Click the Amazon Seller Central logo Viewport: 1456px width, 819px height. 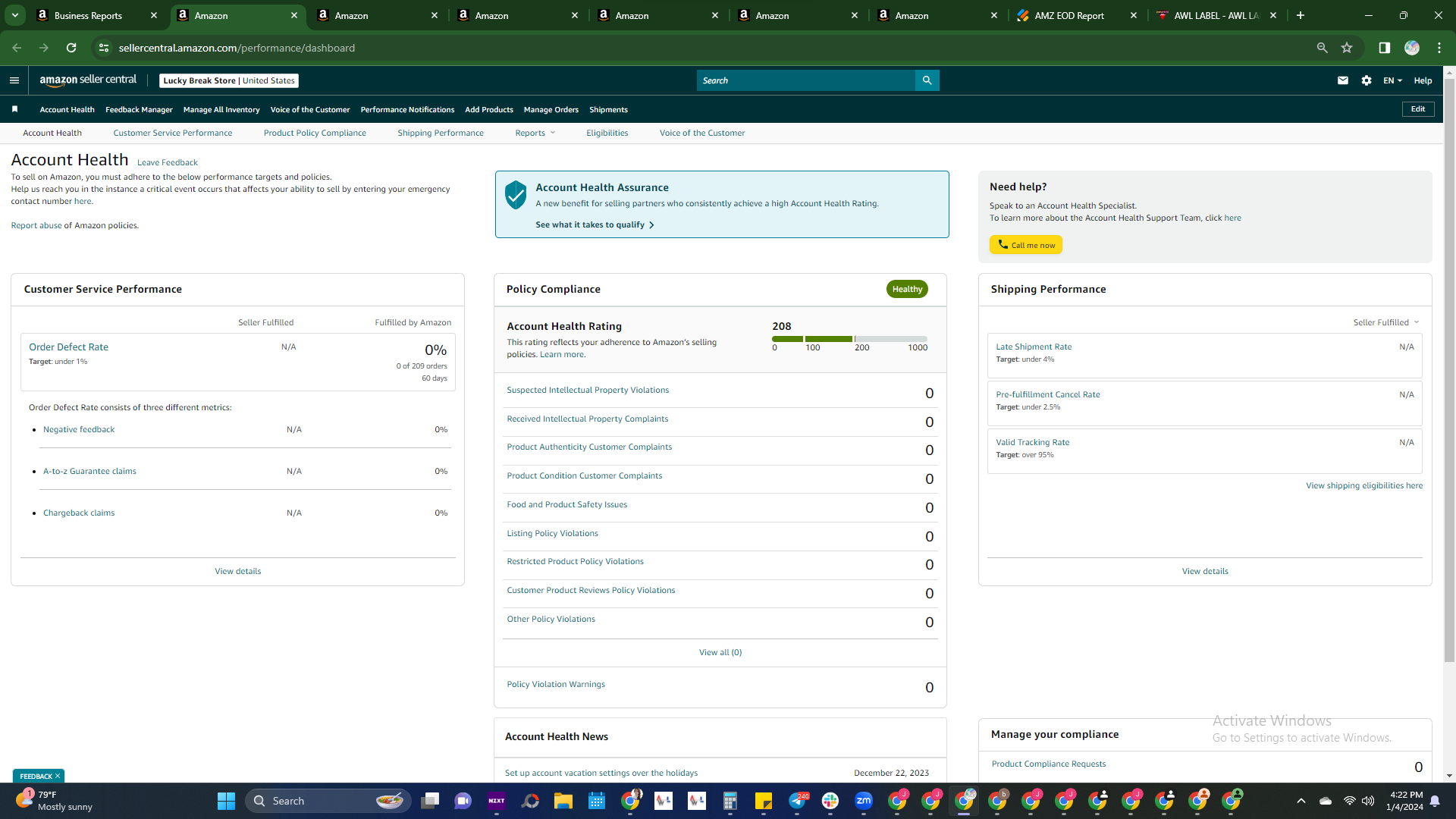88,80
